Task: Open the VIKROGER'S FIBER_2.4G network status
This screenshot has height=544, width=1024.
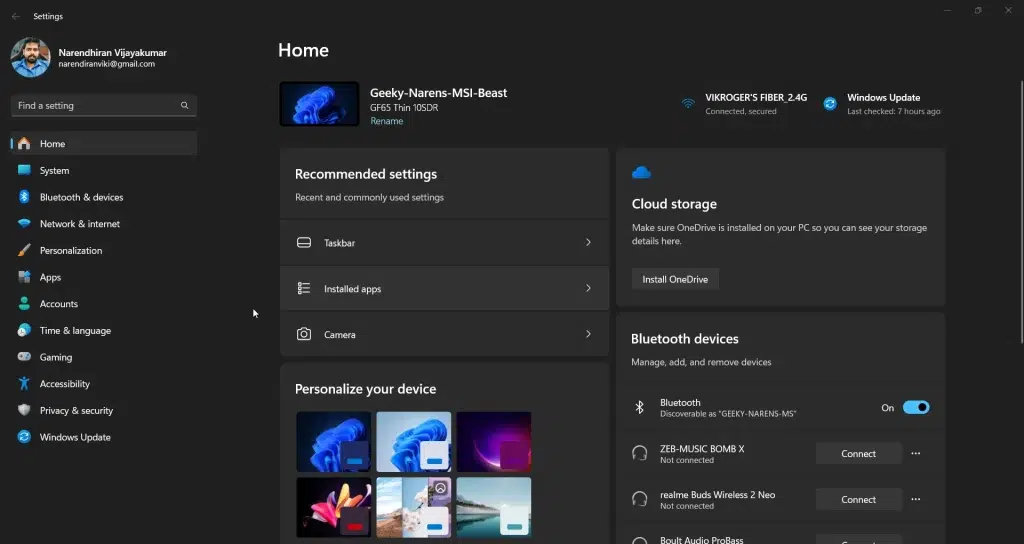Action: 744,104
